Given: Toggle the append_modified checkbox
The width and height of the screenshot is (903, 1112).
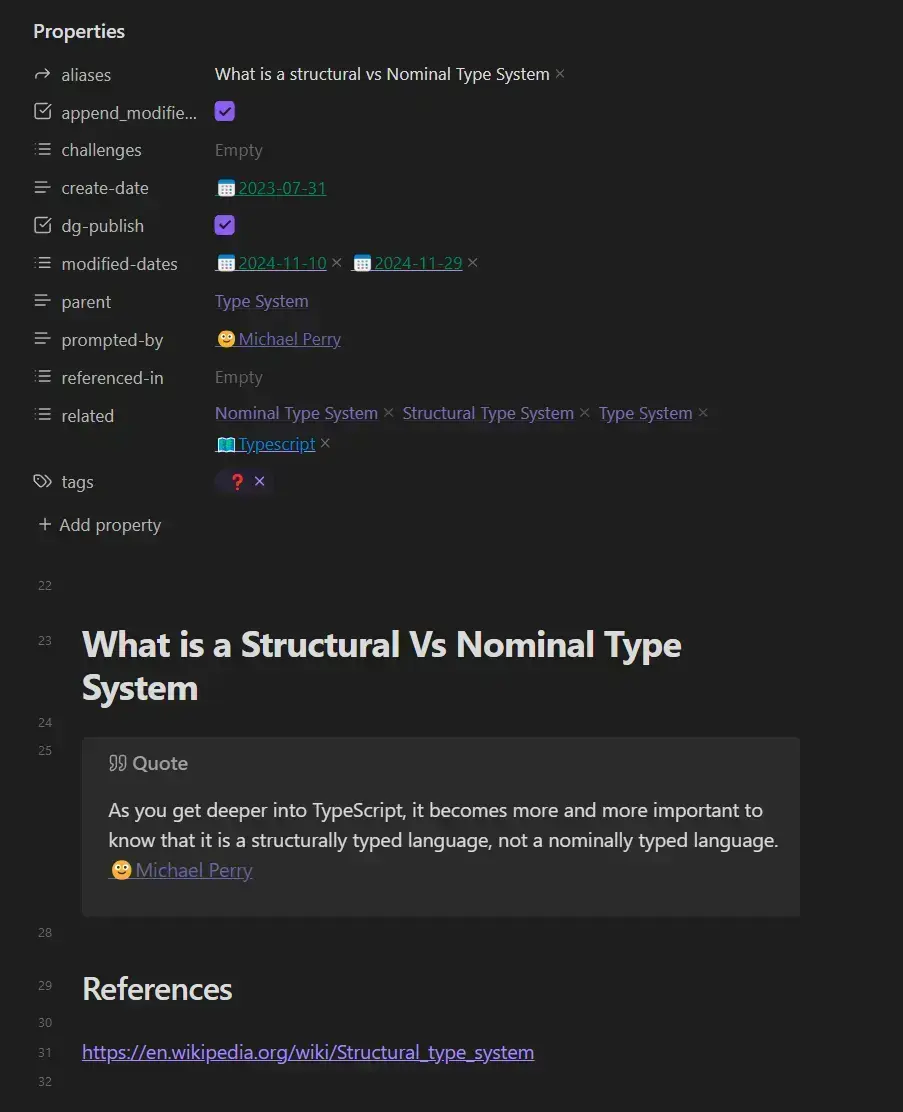Looking at the screenshot, I should (x=225, y=112).
